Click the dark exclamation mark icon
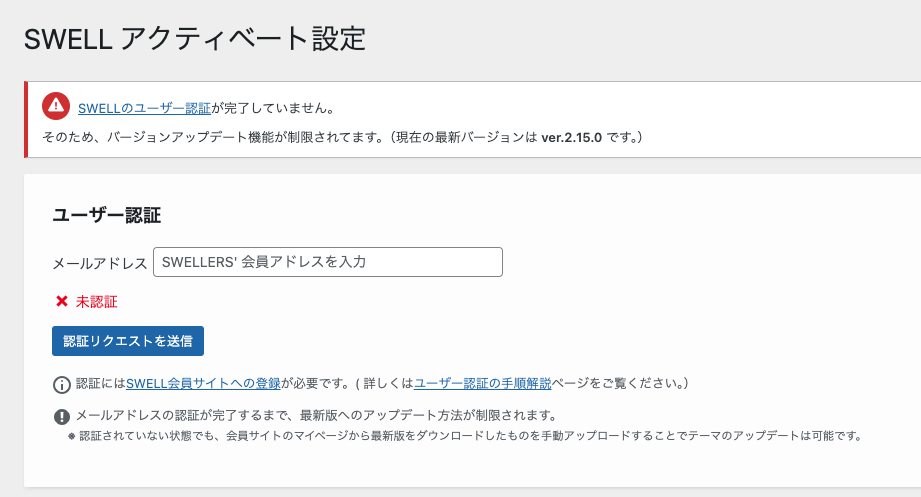 [x=62, y=416]
